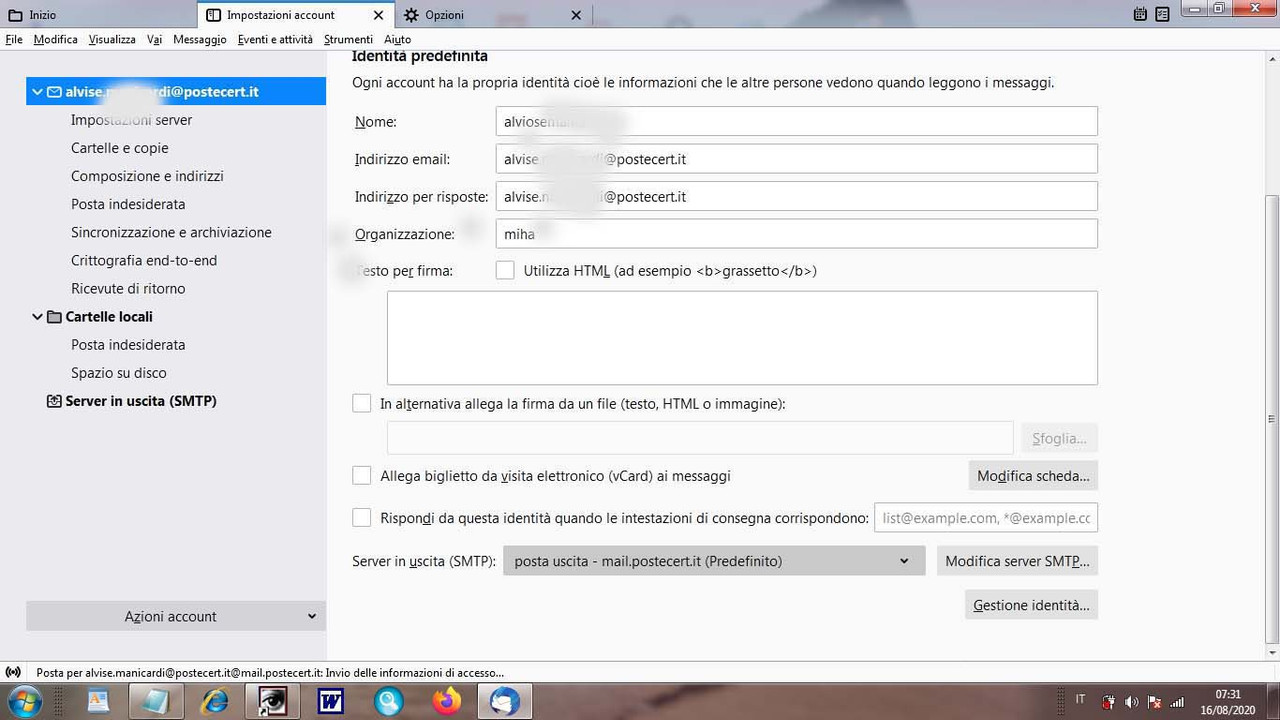Select Sincronizzazione e archiviazione

pyautogui.click(x=171, y=232)
